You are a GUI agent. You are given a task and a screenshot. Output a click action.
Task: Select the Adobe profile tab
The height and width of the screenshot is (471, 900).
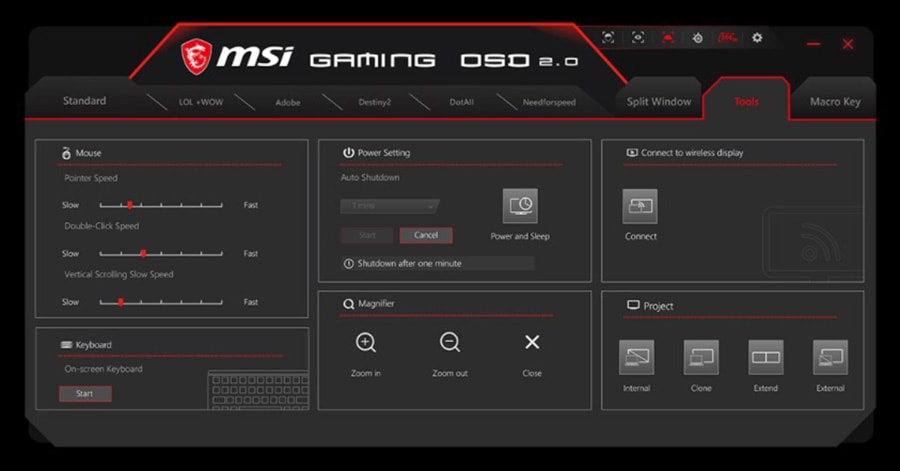point(288,102)
